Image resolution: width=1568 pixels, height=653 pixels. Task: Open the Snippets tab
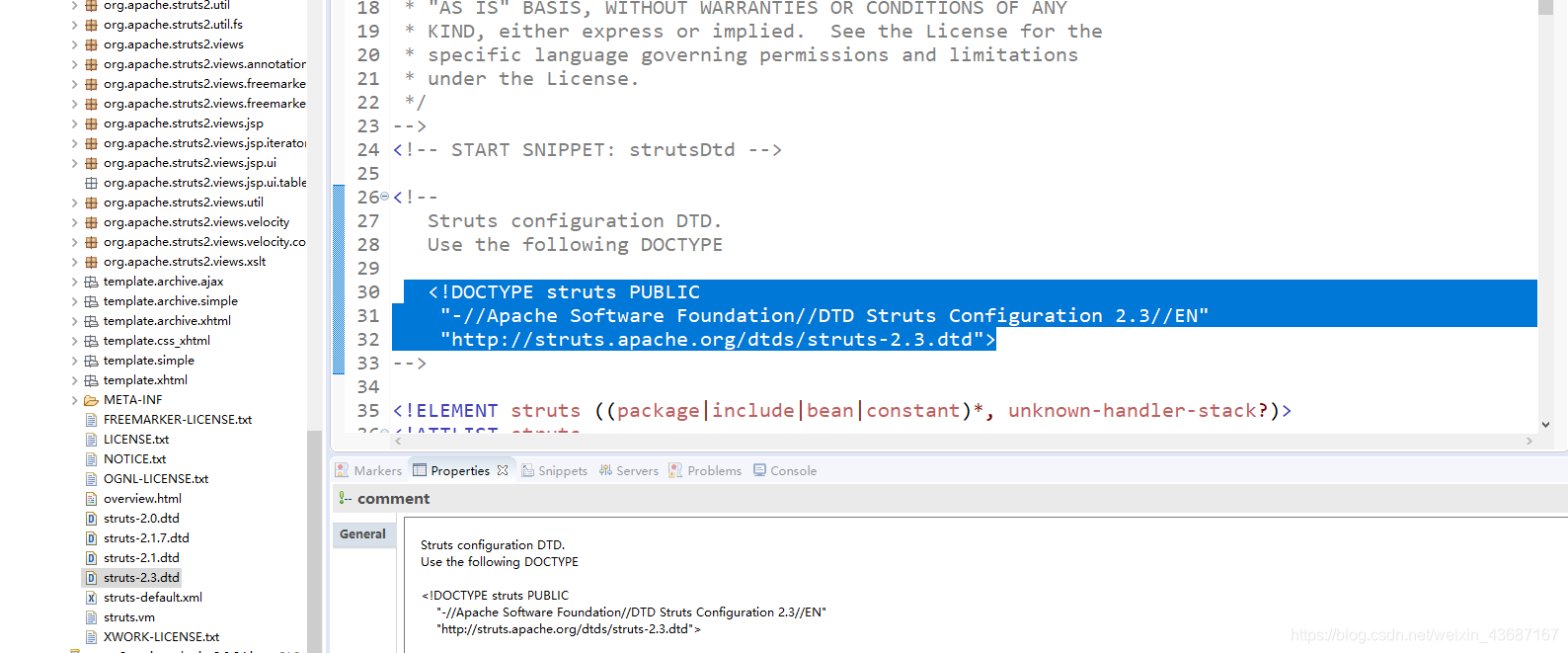[x=555, y=470]
